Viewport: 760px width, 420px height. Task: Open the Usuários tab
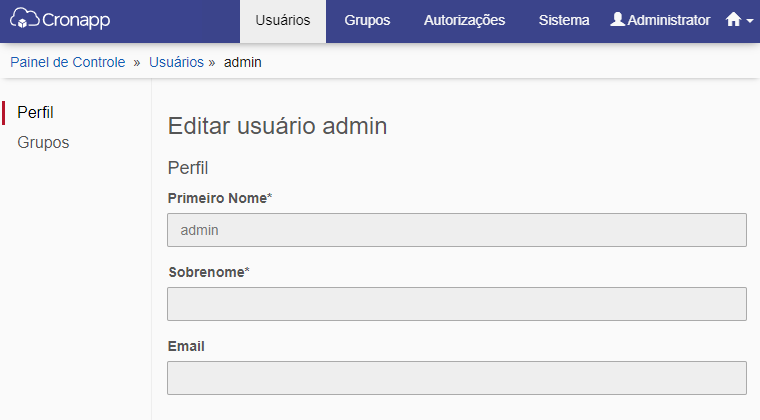click(283, 20)
